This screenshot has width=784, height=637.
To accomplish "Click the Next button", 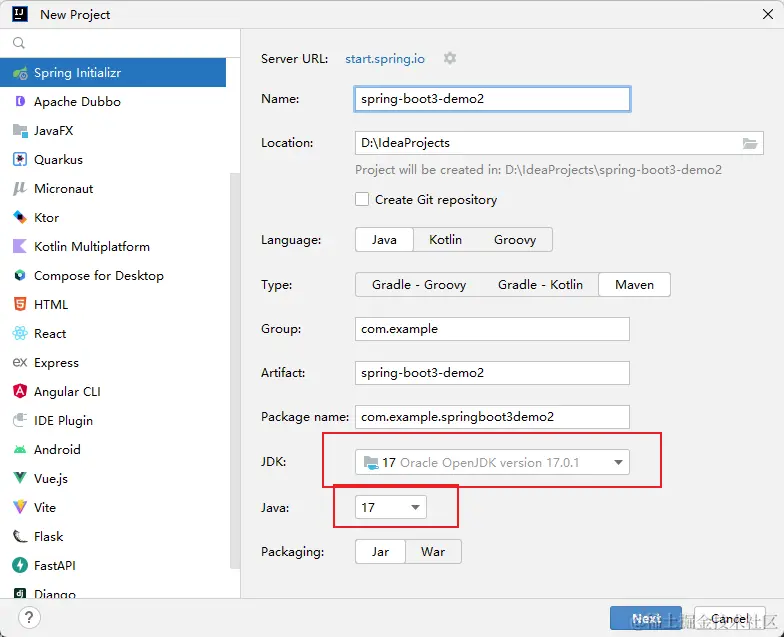I will (646, 618).
